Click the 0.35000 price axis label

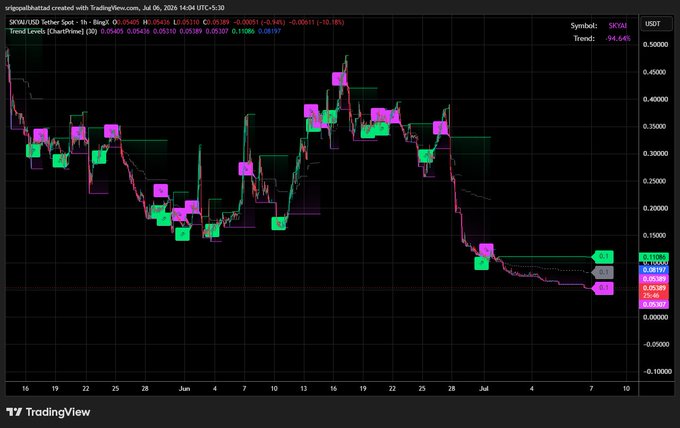pos(655,127)
